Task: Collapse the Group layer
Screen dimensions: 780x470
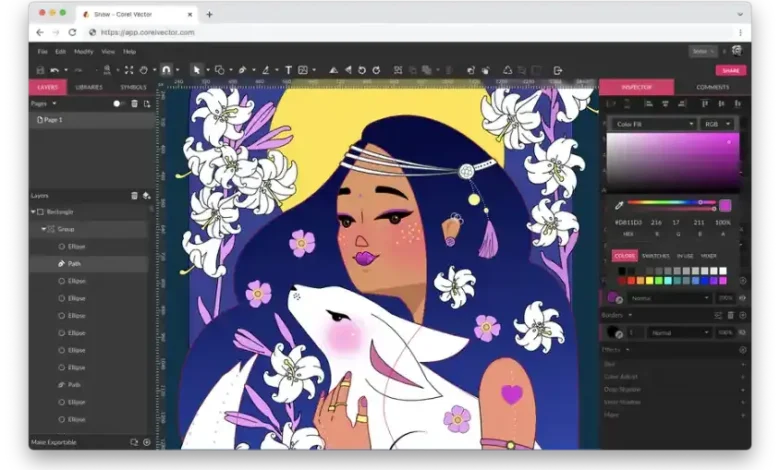Action: coord(43,229)
